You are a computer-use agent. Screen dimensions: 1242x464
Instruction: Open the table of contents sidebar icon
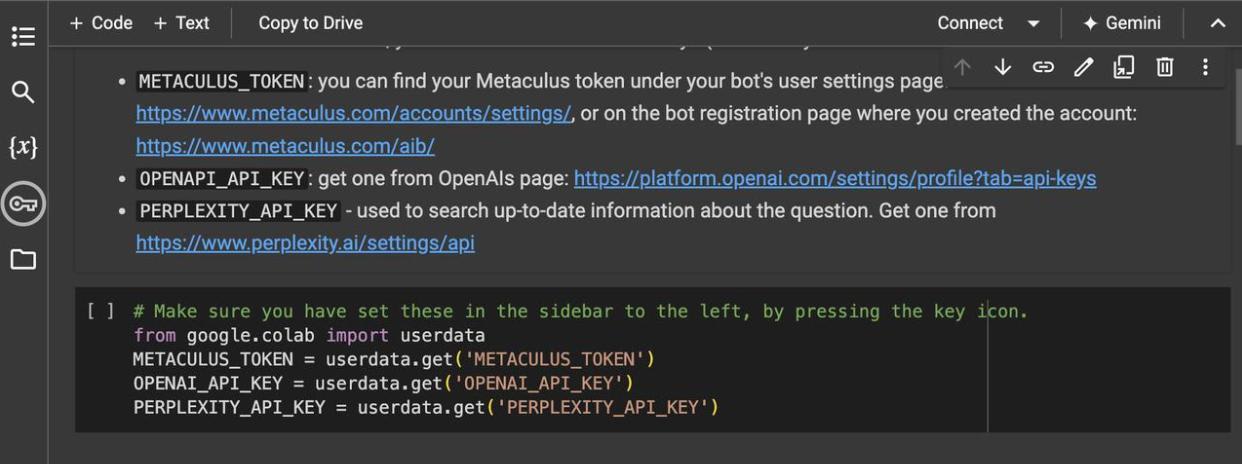coord(22,37)
